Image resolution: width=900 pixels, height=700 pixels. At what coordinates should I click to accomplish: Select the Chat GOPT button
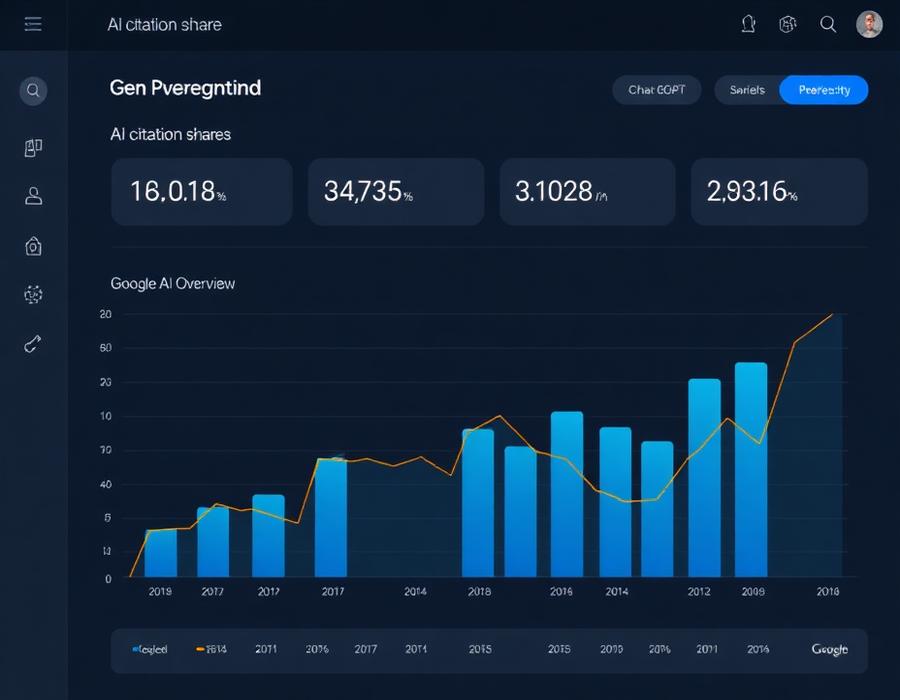[657, 90]
